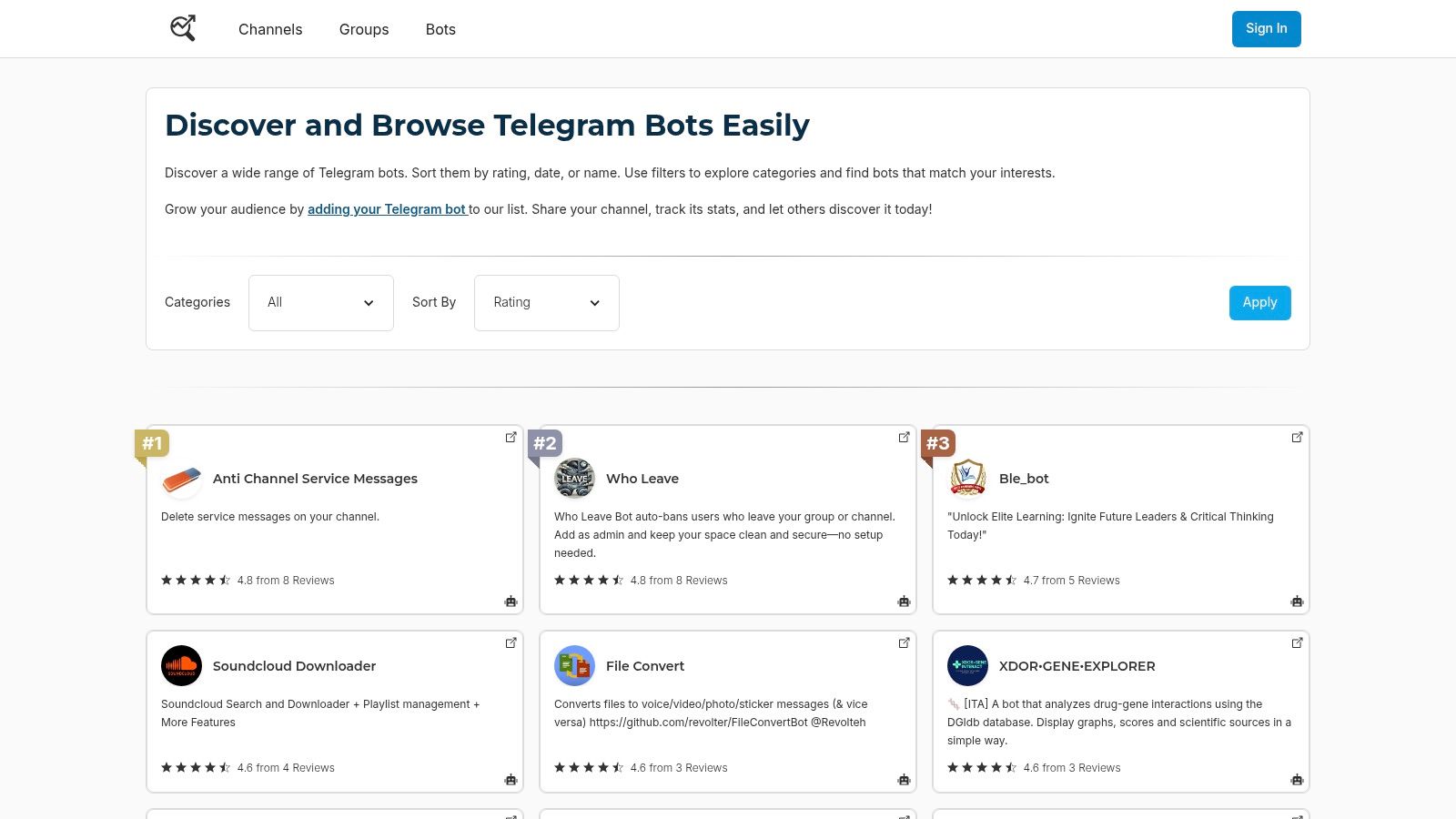Screen dimensions: 1456x819
Task: Click the File Convert avatar
Action: (575, 666)
